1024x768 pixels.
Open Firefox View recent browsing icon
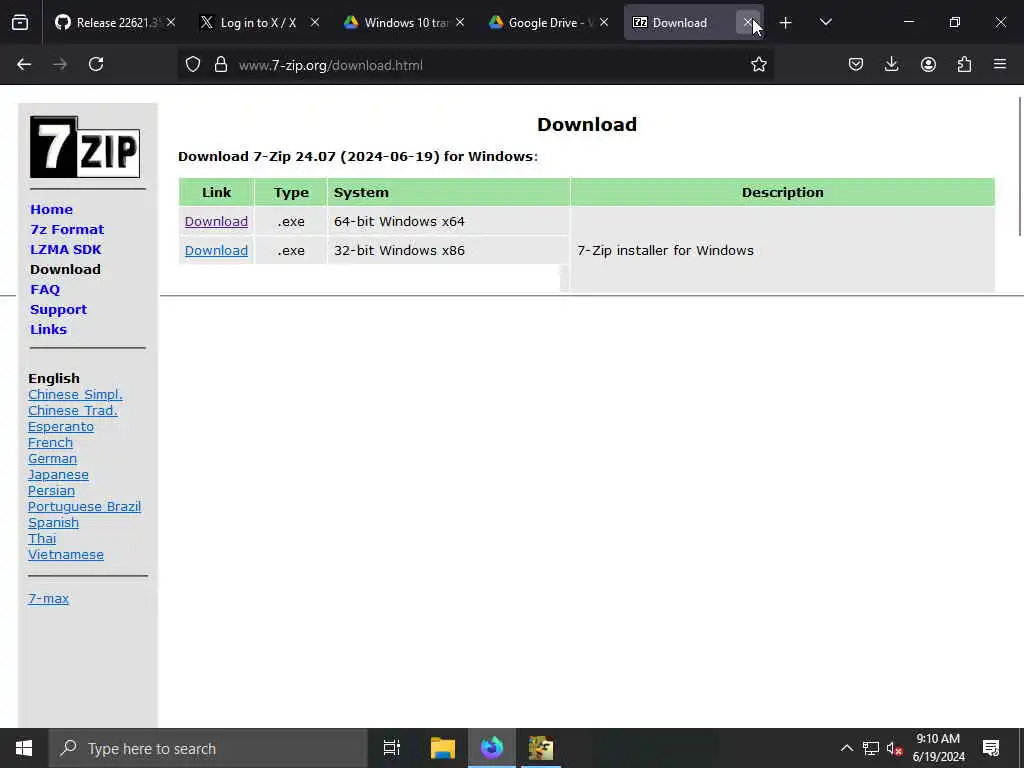[20, 23]
